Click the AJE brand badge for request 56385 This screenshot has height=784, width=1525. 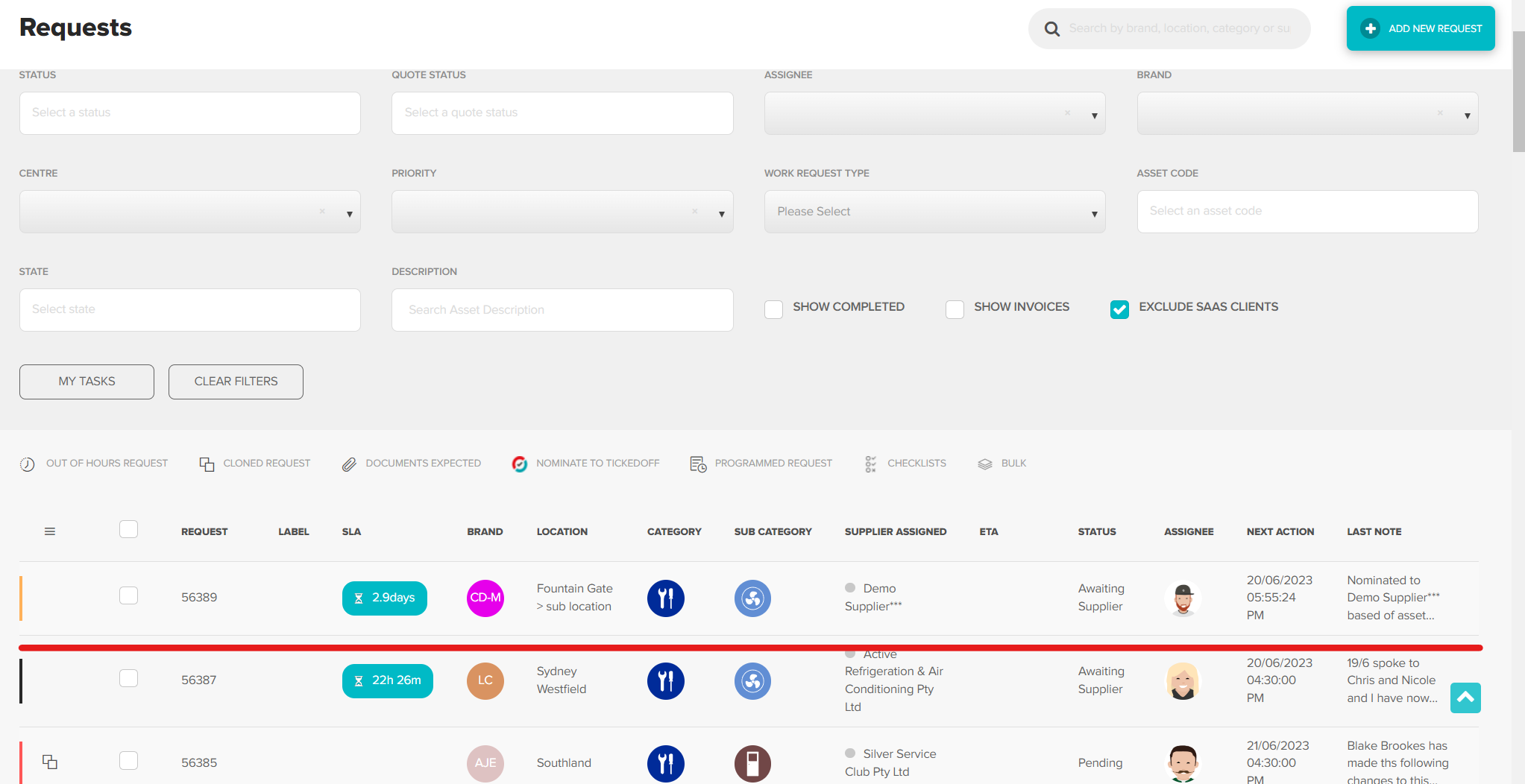[x=485, y=763]
